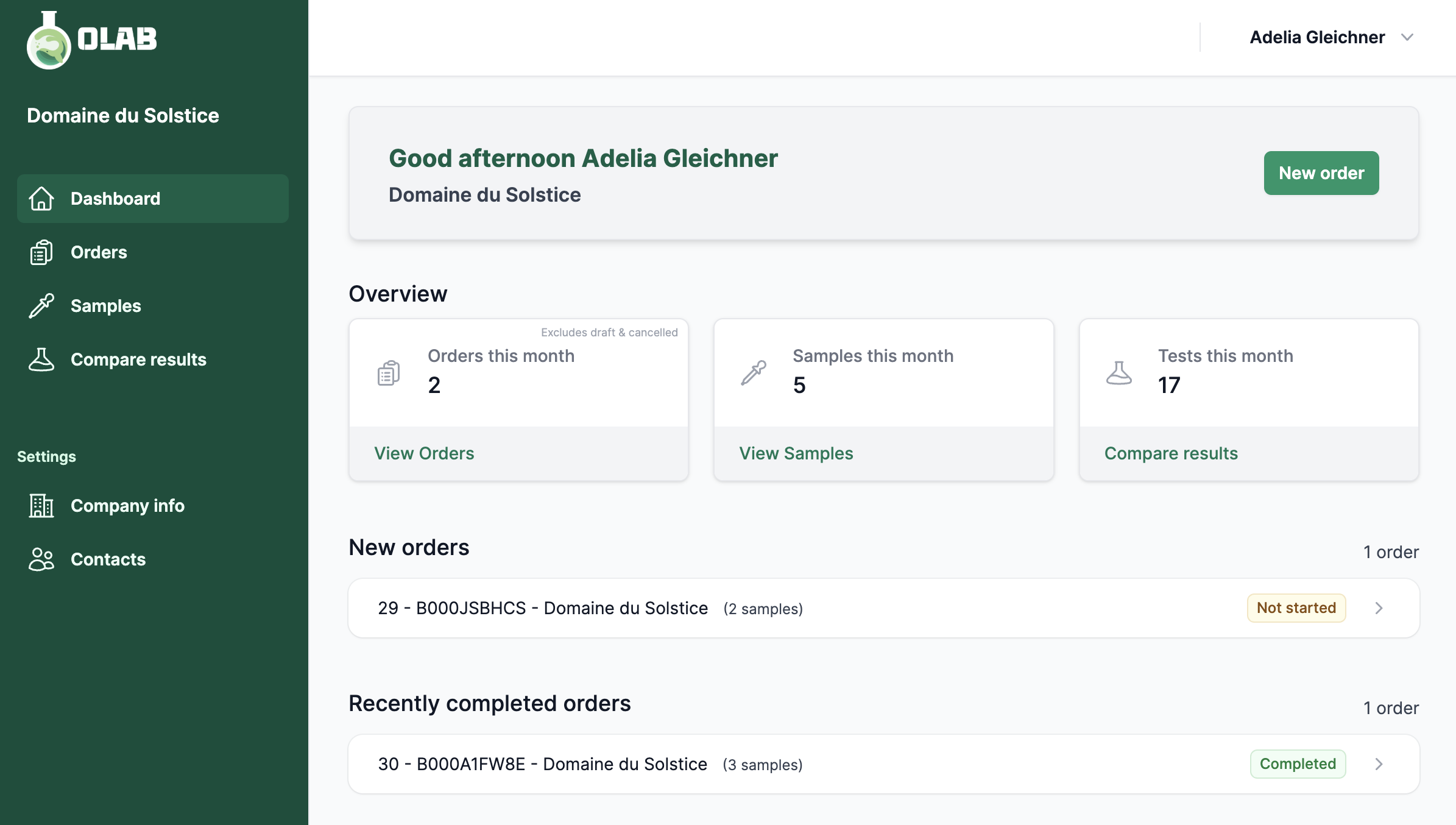Expand order 29 using its chevron arrow
The width and height of the screenshot is (1456, 825).
point(1379,608)
